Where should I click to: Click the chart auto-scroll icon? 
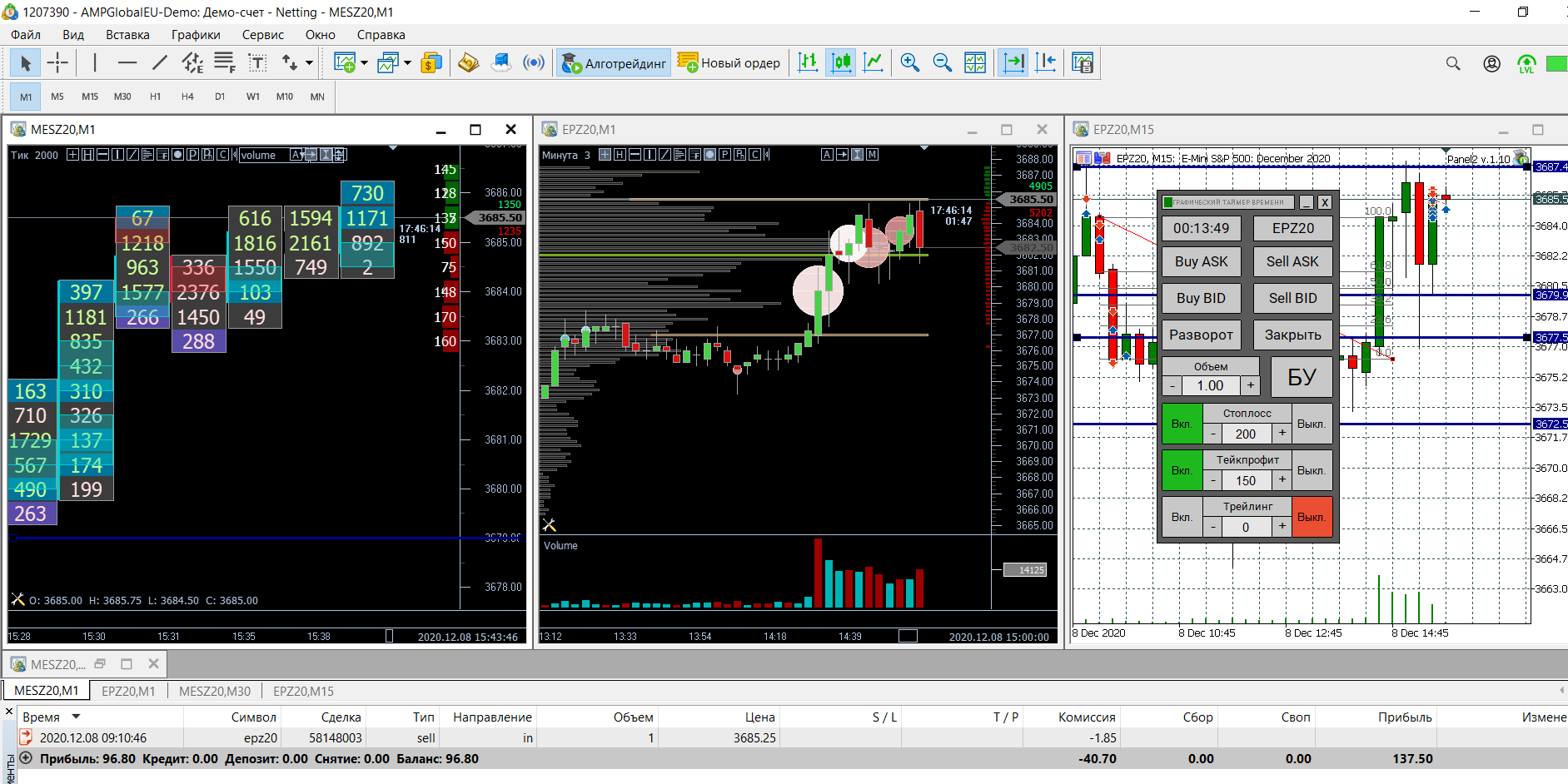pyautogui.click(x=1013, y=62)
